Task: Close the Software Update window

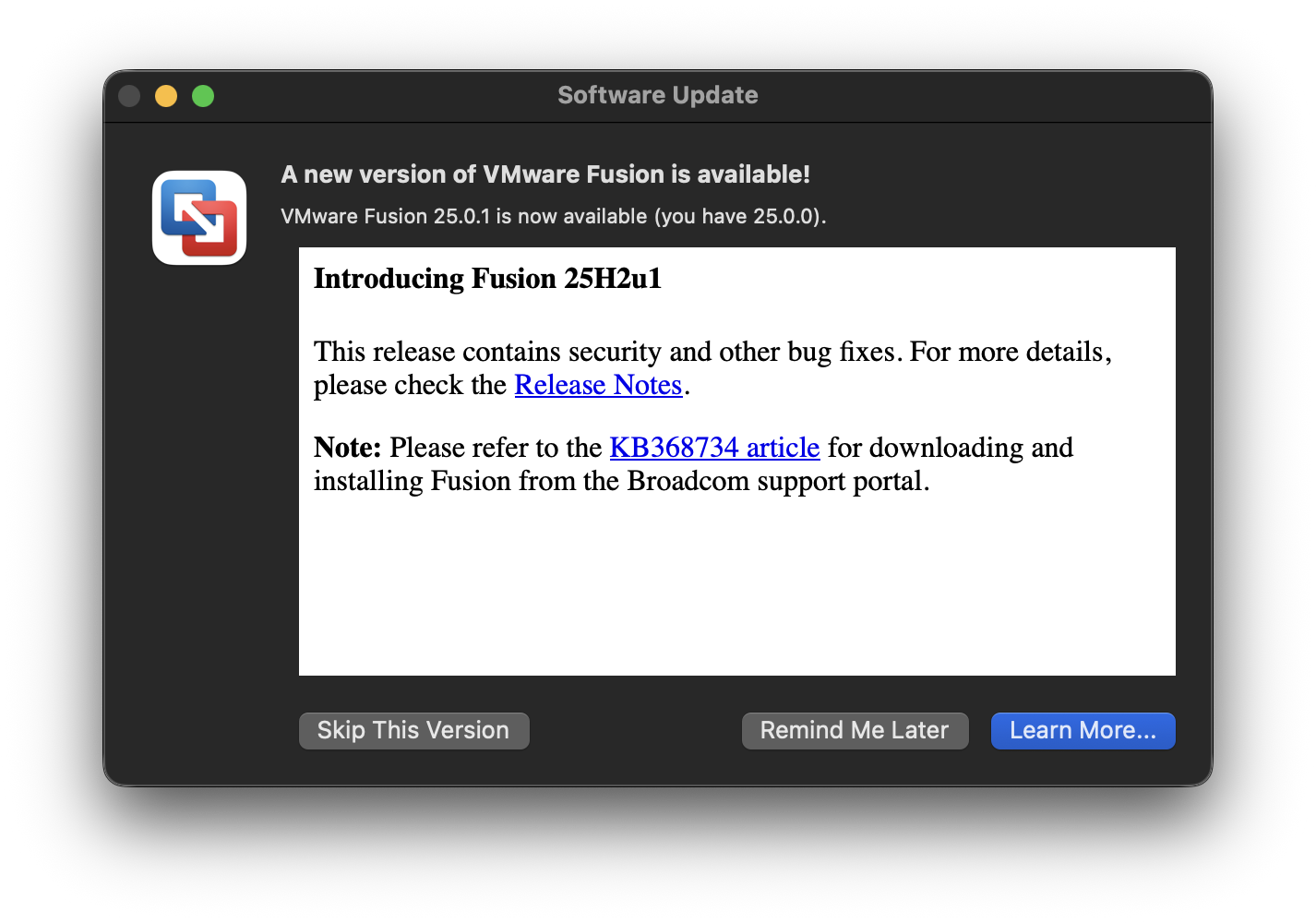Action: click(129, 96)
